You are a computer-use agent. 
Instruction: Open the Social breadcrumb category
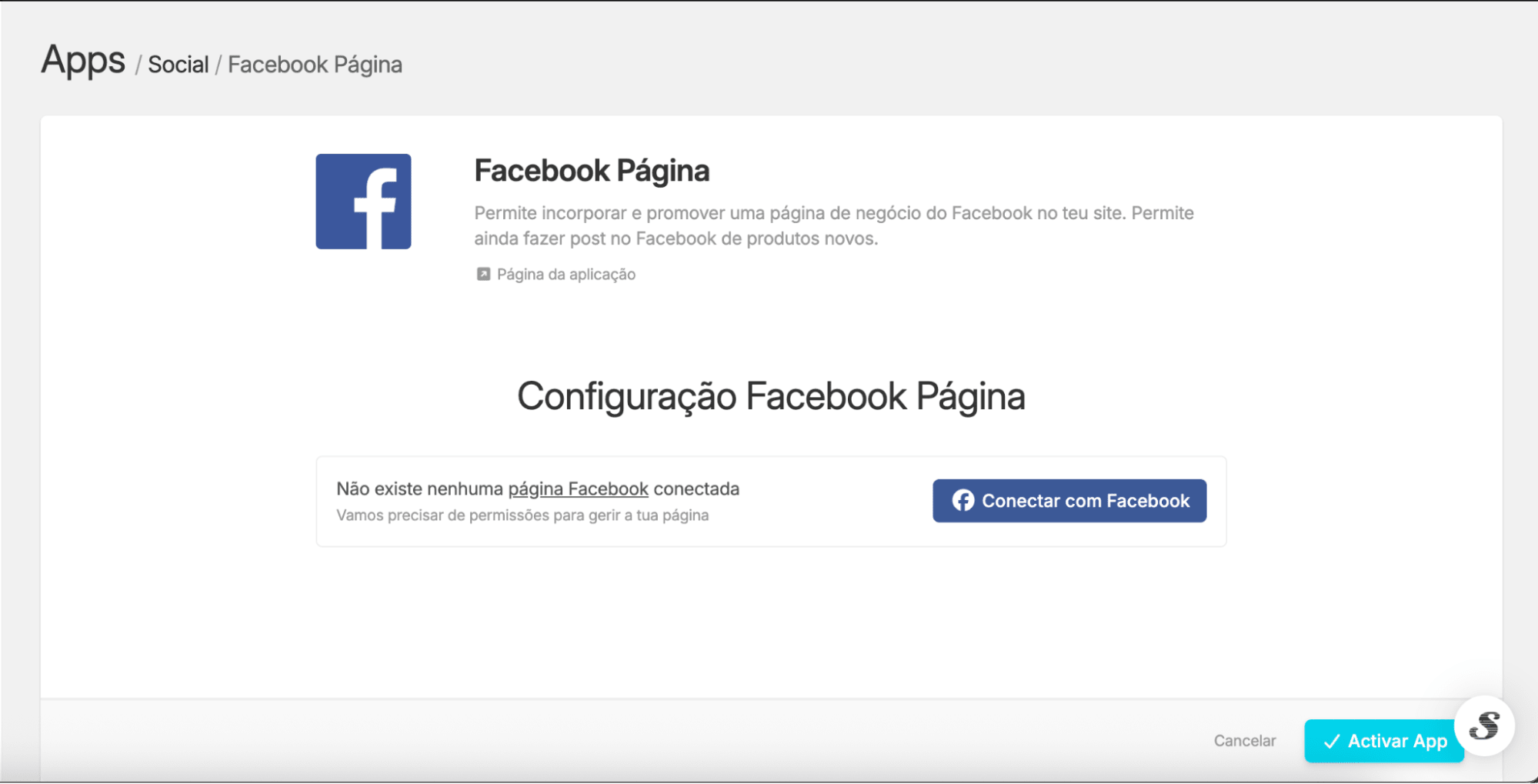pos(178,65)
